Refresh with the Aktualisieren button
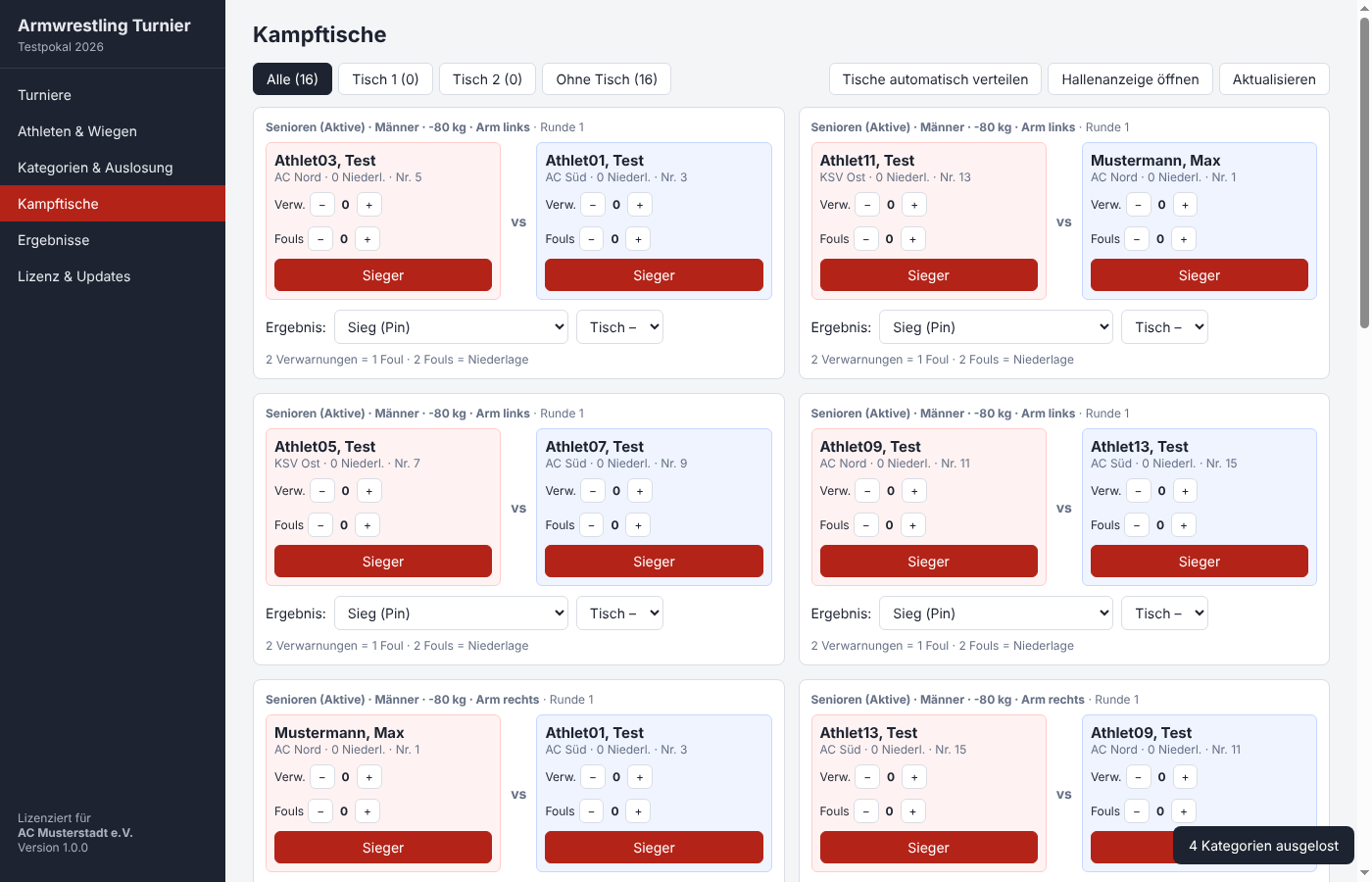1372x882 pixels. tap(1274, 79)
